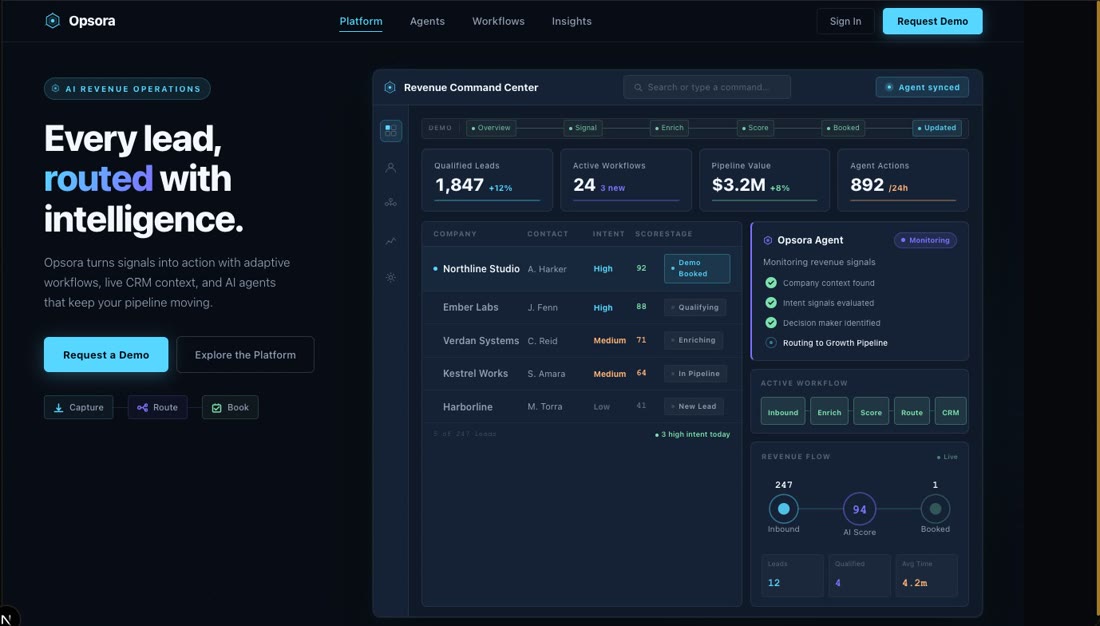Select the Score demo step
The height and width of the screenshot is (626, 1100).
756,128
